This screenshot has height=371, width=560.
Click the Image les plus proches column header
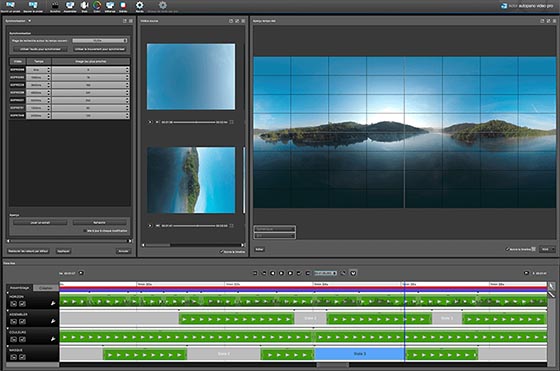91,61
